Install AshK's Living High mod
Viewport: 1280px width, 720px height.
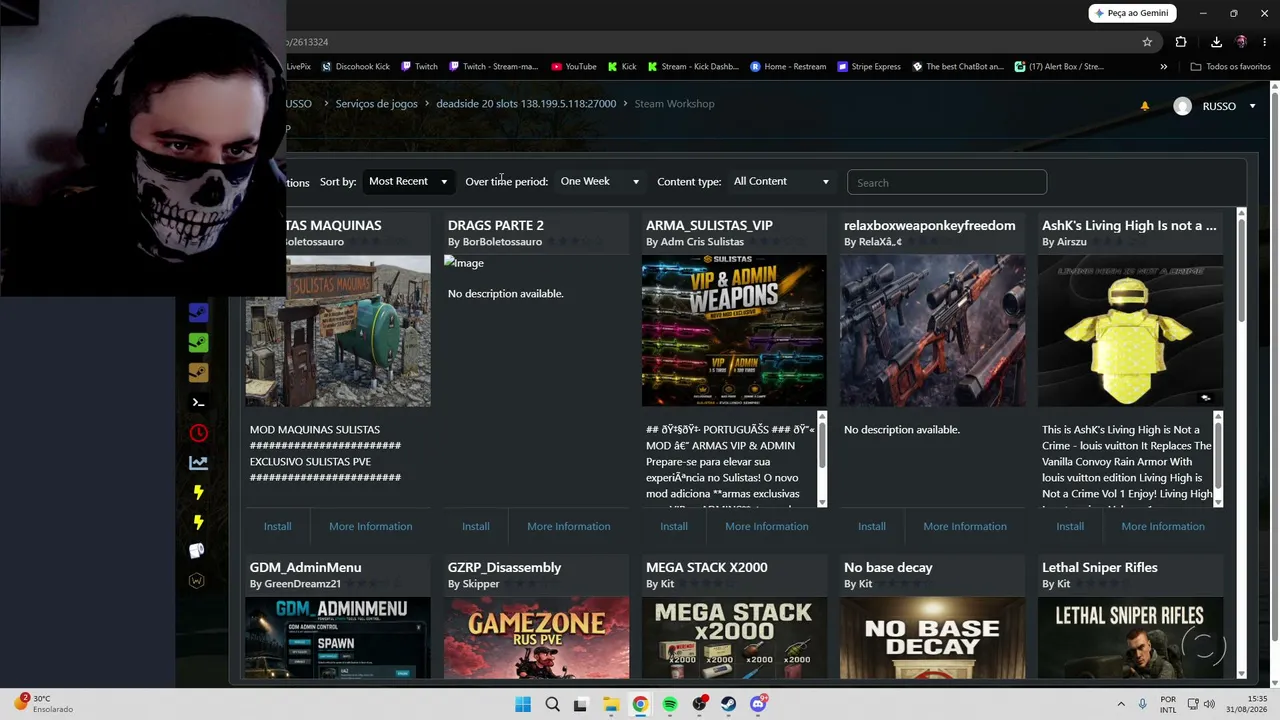1070,526
